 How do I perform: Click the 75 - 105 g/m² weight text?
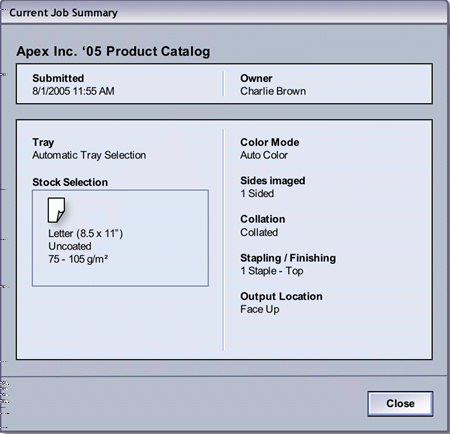78,259
